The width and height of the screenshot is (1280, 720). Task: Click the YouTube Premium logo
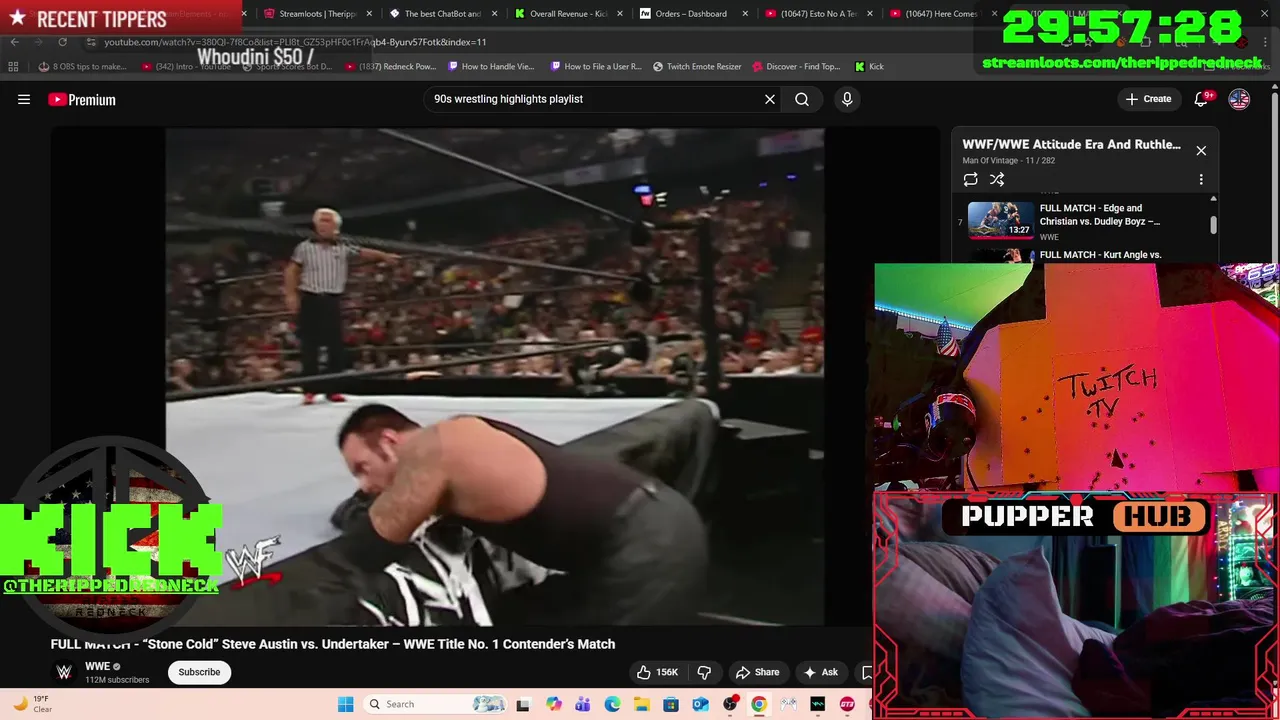click(82, 99)
